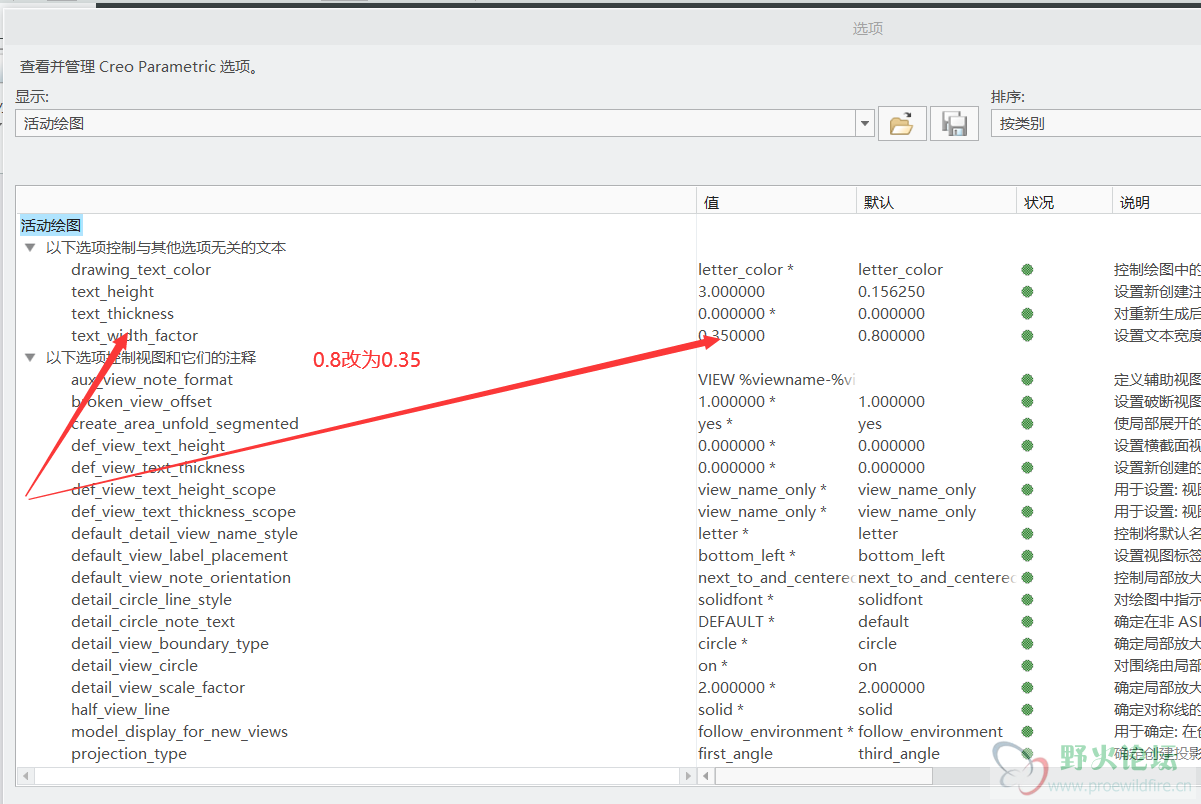Screen dimensions: 1201x804
Task: Click the 状况 column header
Action: point(1064,202)
